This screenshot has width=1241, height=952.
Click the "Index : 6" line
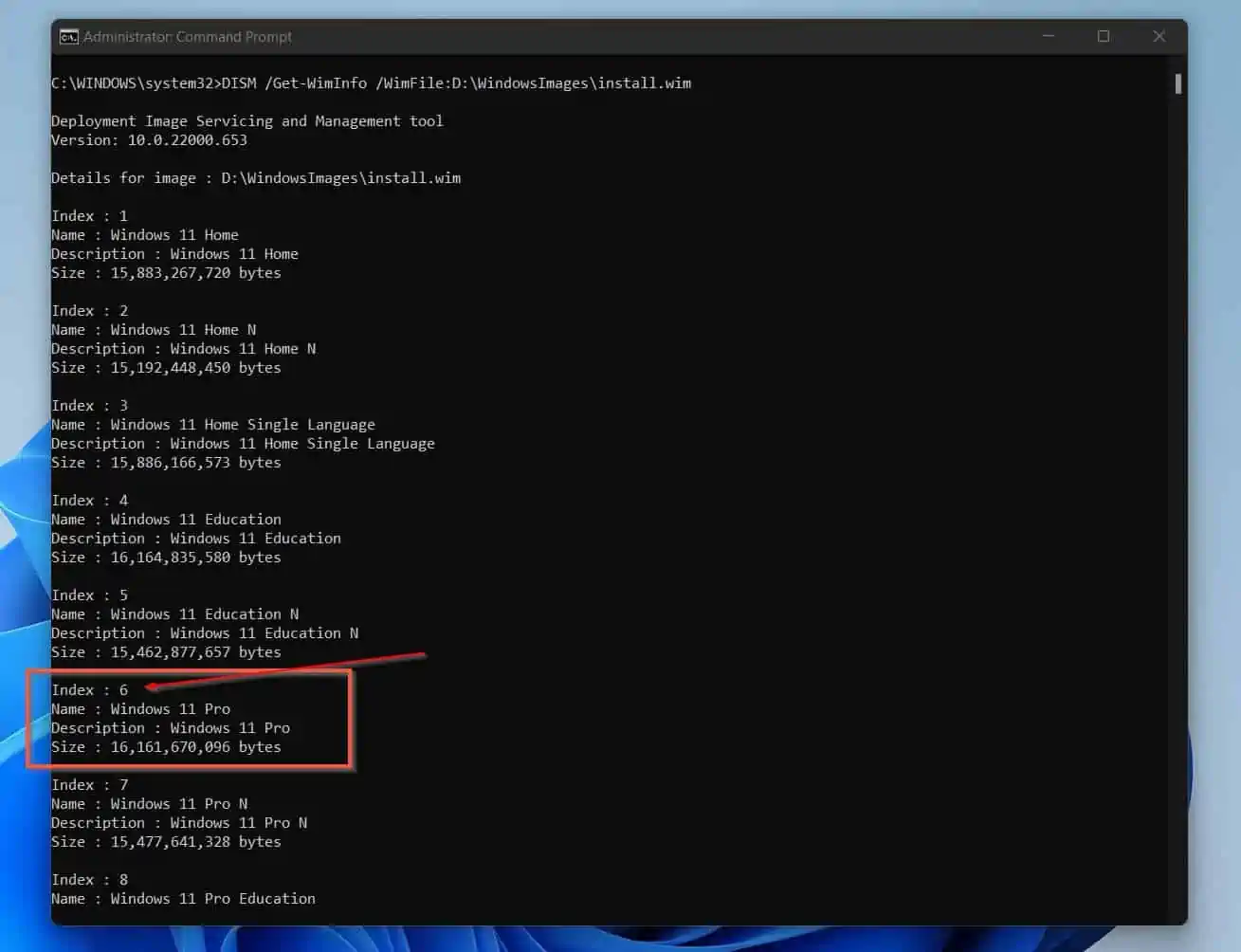click(89, 690)
